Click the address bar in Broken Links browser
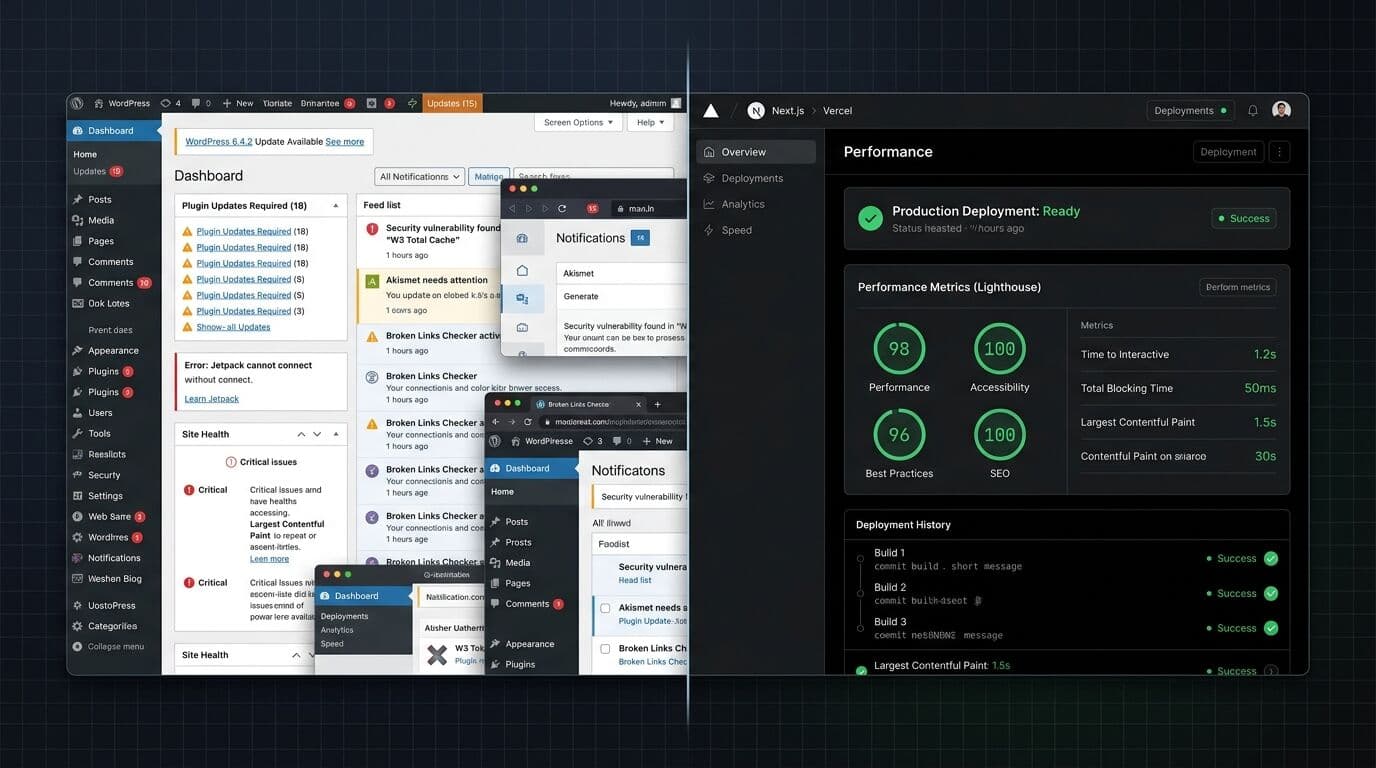1376x768 pixels. [613, 422]
